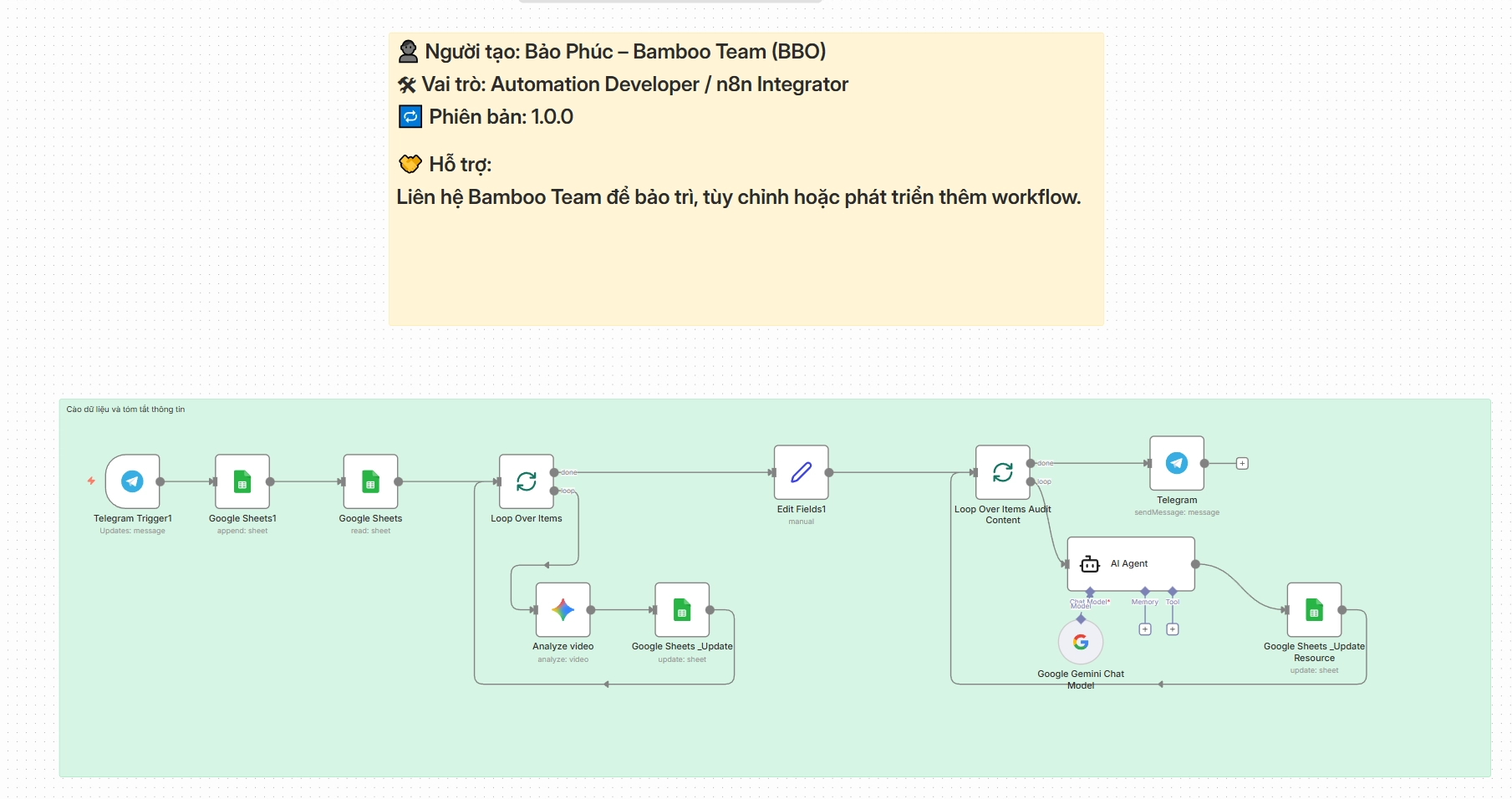This screenshot has height=799, width=1512.
Task: Click the Chat Model connector on AI Agent
Action: [1090, 592]
